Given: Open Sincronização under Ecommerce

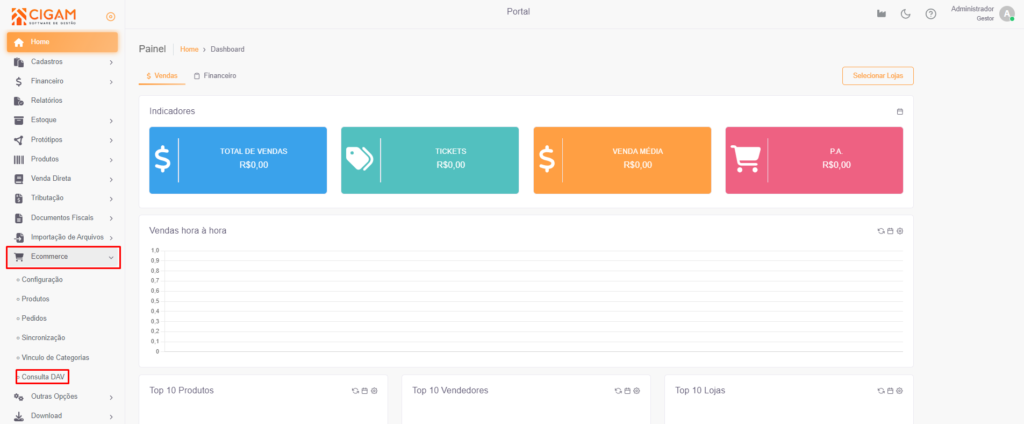Looking at the screenshot, I should [x=43, y=338].
